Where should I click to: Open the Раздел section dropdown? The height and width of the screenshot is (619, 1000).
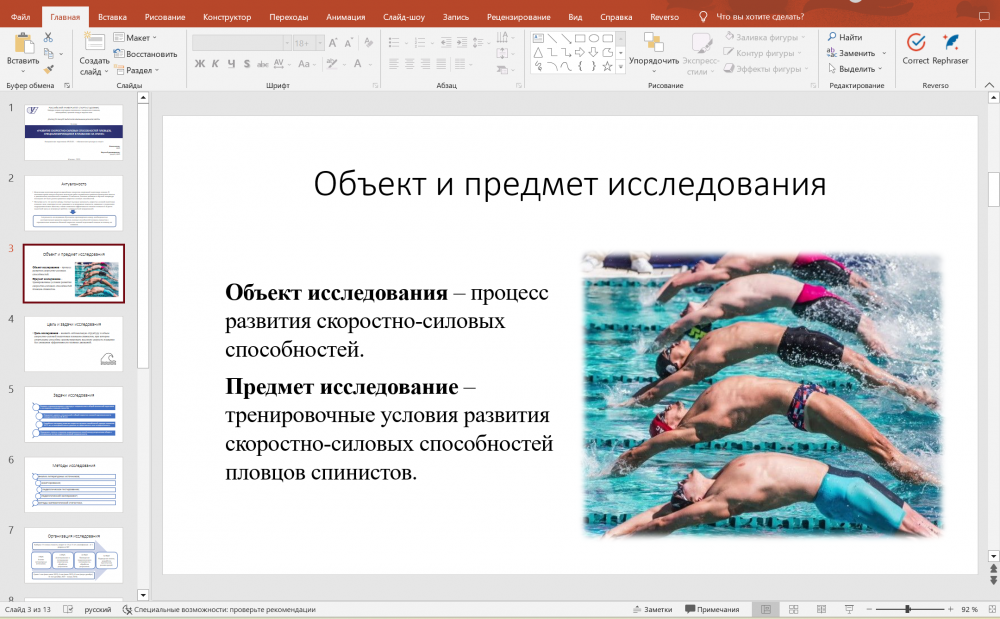point(135,70)
